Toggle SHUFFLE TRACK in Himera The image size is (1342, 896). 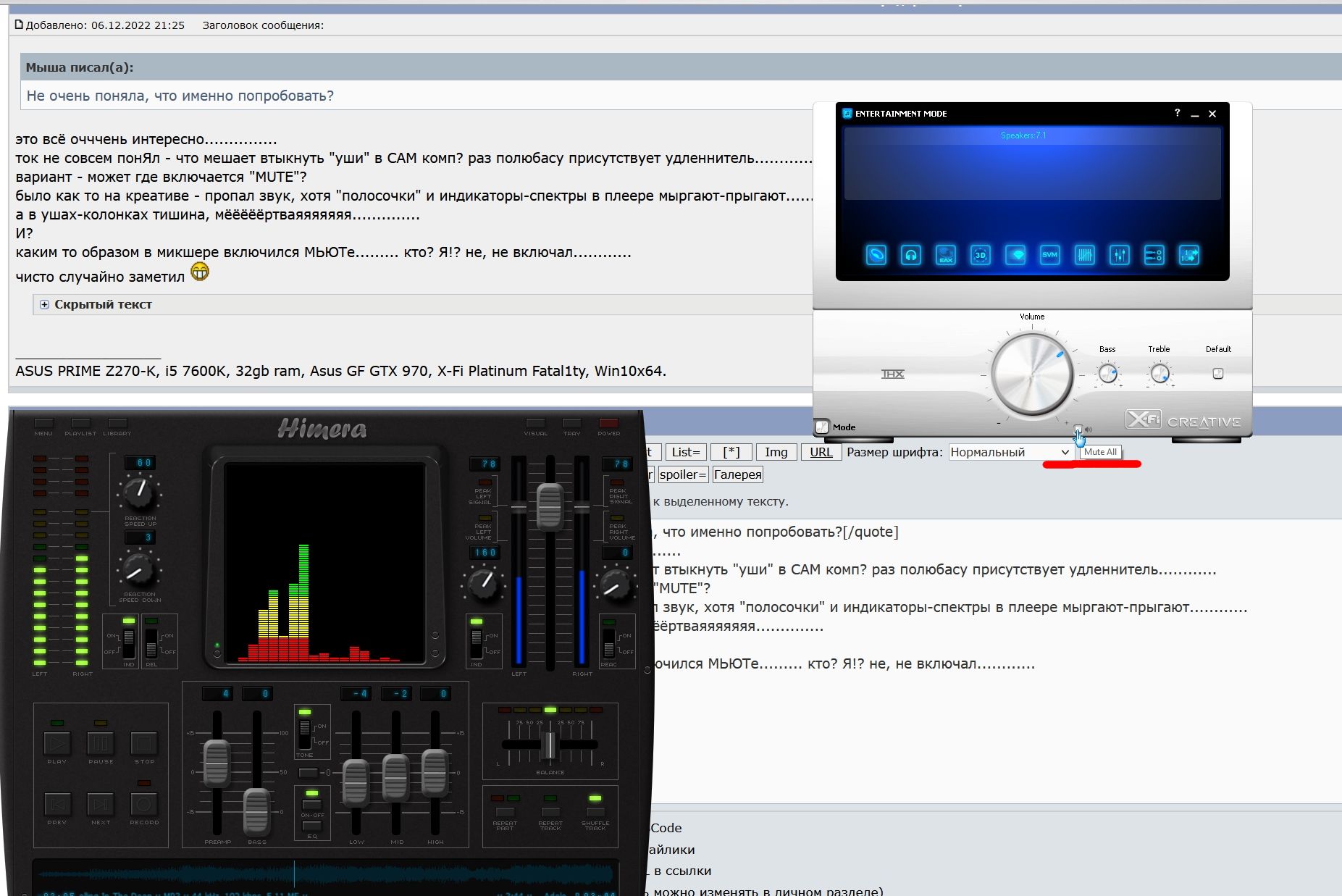pos(595,812)
